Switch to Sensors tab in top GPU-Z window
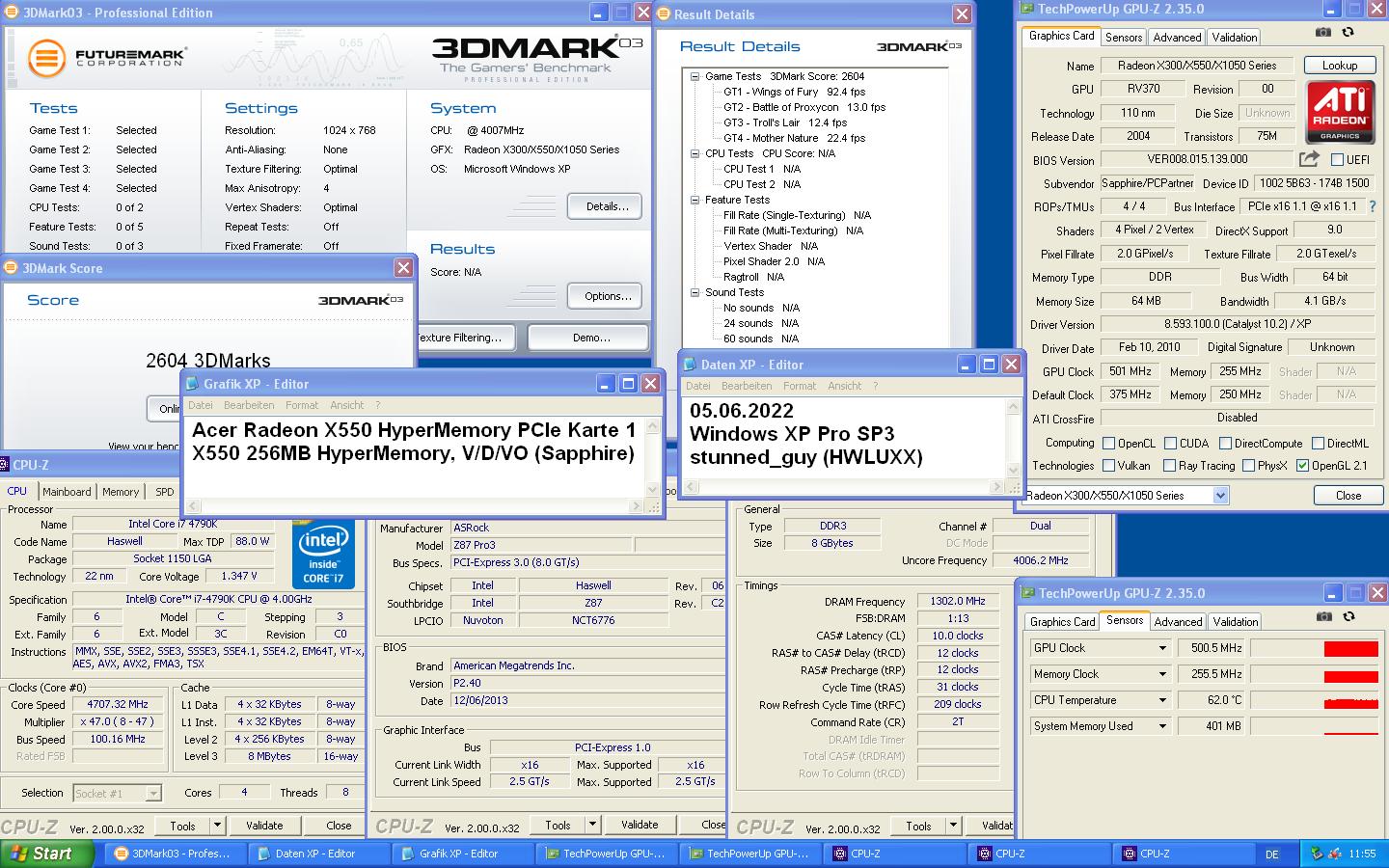The height and width of the screenshot is (868, 1389). point(1124,38)
